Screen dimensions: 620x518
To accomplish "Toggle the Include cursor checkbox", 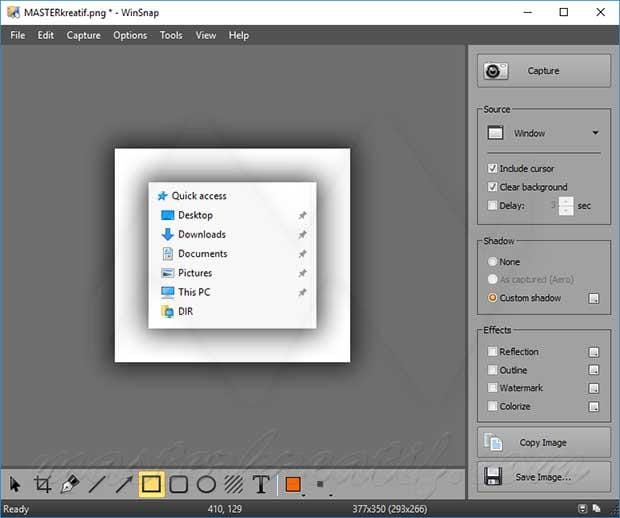I will pos(492,168).
